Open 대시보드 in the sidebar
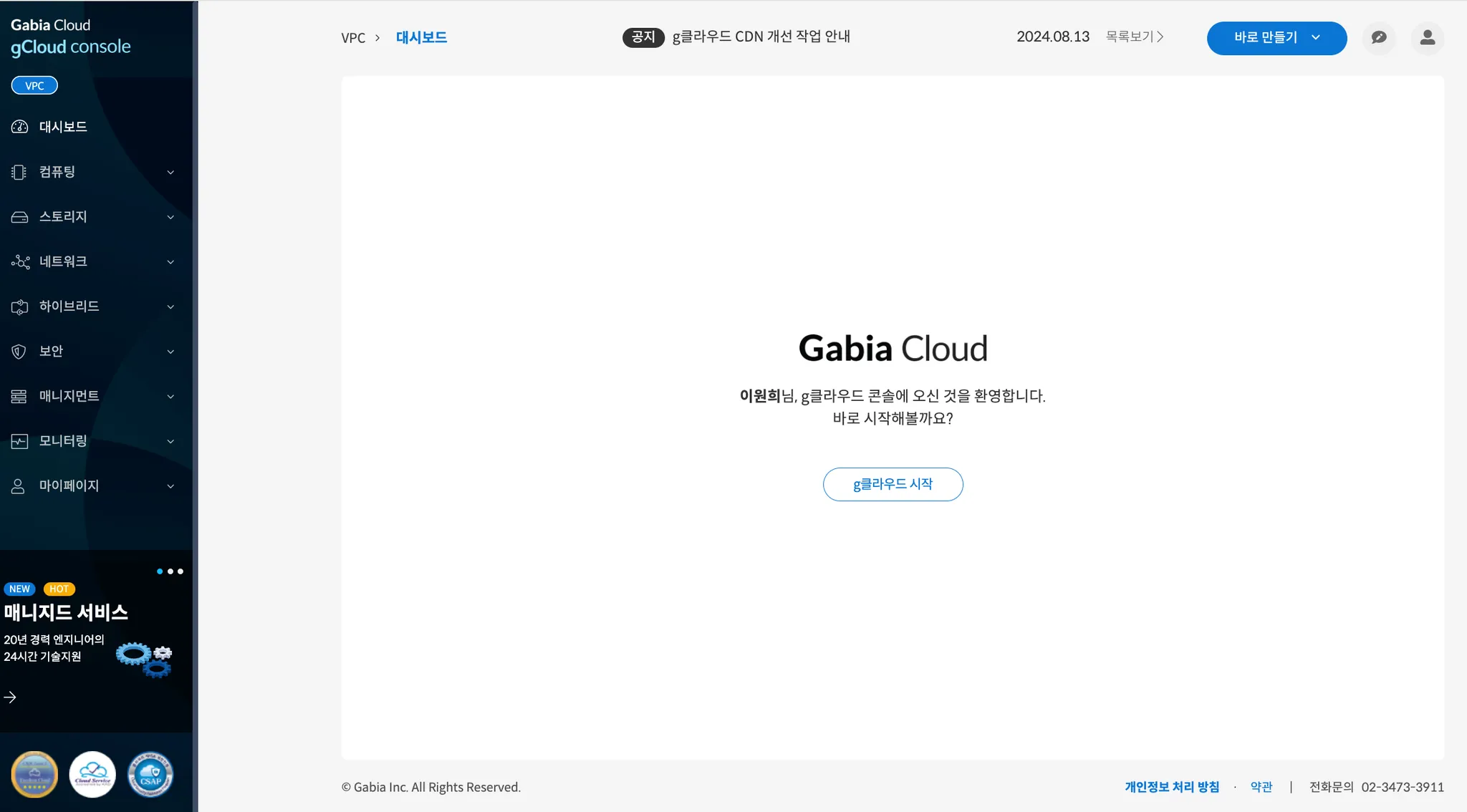Screen dimensions: 1467x812 [63, 127]
